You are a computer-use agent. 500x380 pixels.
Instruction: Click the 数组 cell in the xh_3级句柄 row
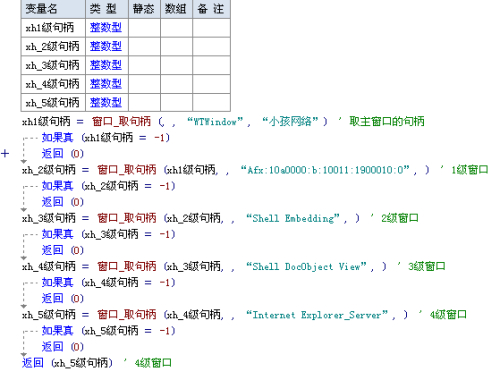(176, 65)
